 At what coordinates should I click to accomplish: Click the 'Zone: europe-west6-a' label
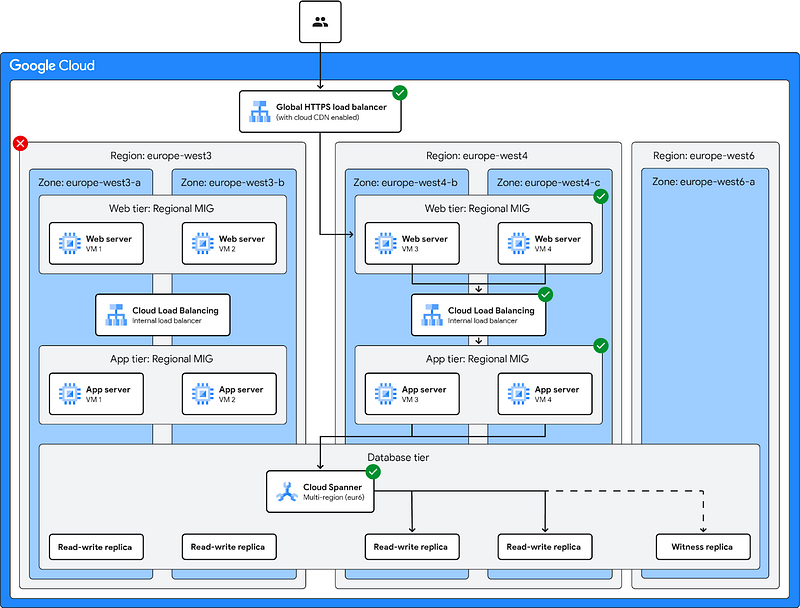point(704,182)
